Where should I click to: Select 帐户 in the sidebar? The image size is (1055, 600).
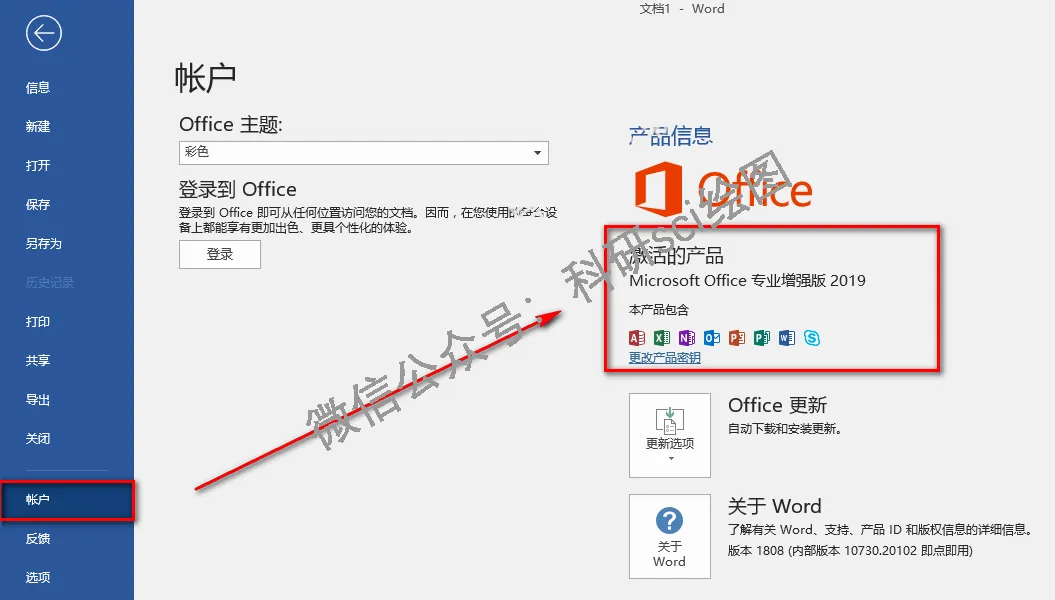[67, 500]
